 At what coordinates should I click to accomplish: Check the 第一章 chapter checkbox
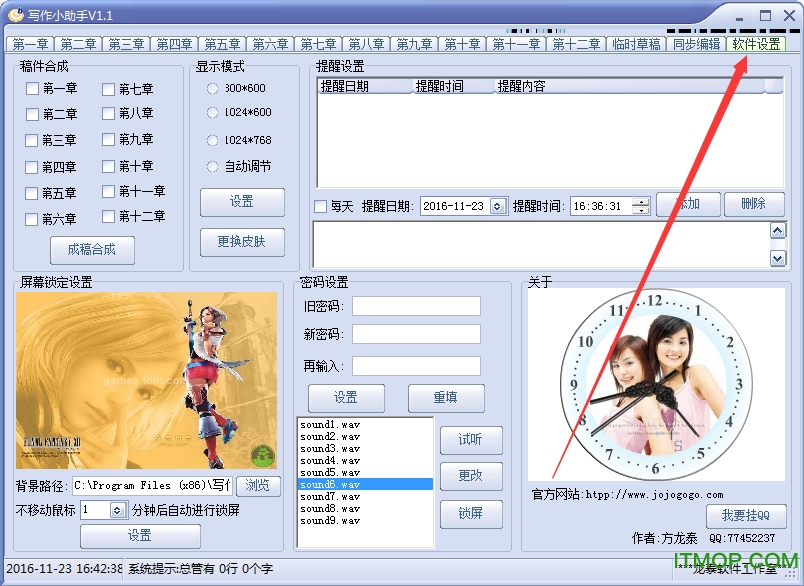[x=33, y=88]
